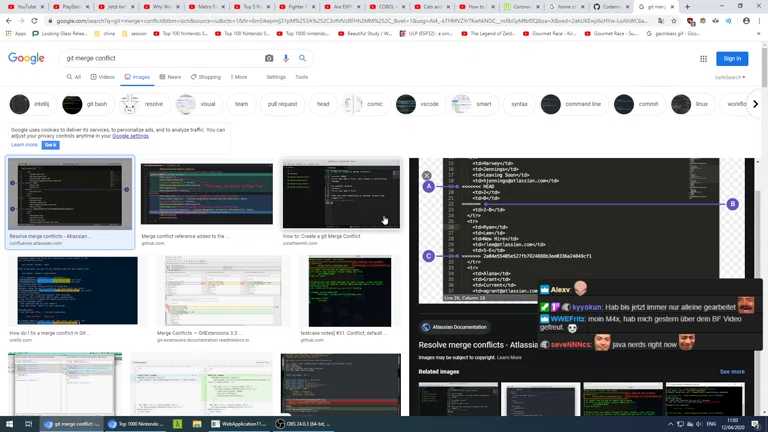Open a new browser tab

[x=687, y=7]
